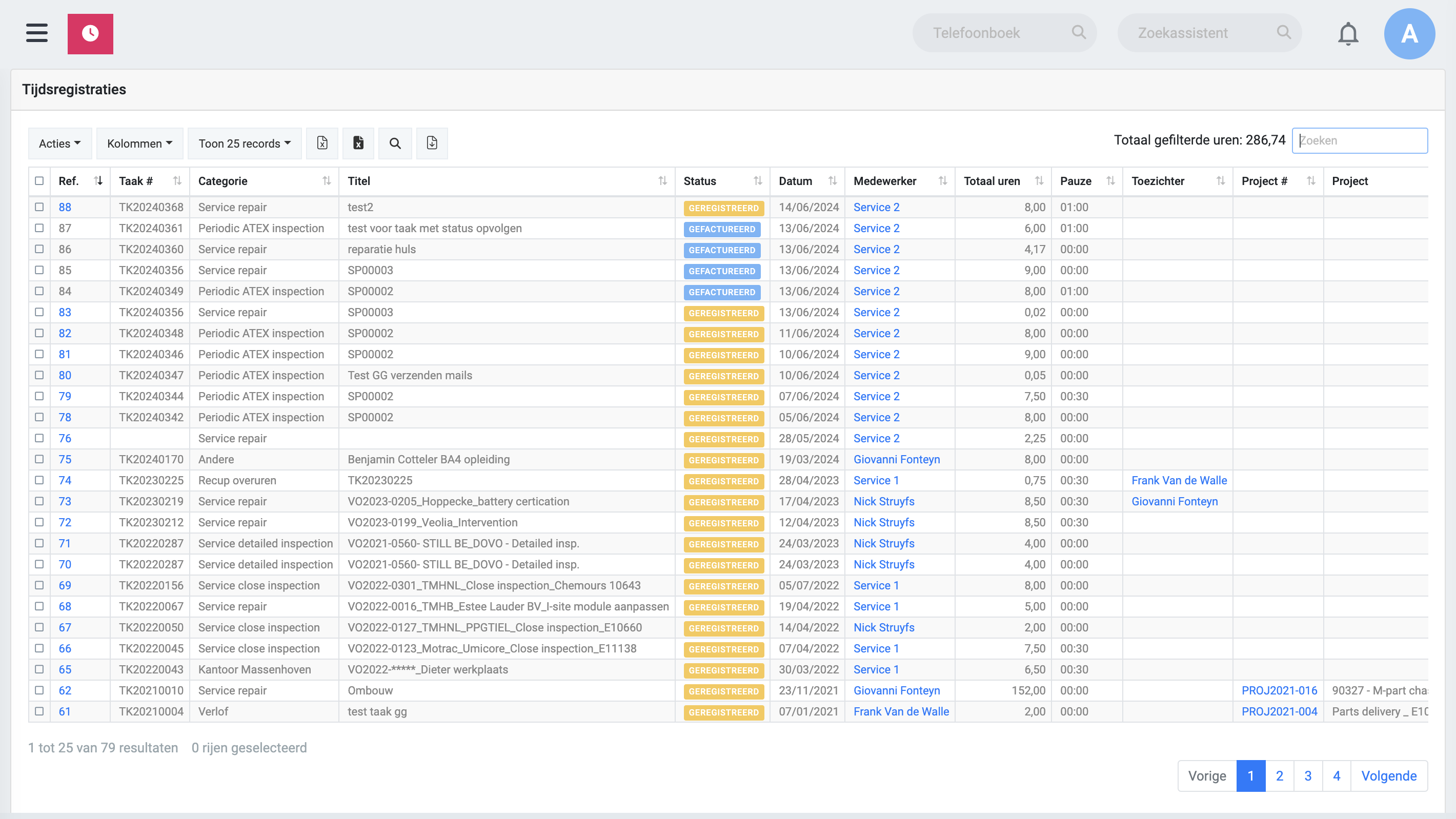This screenshot has height=819, width=1456.
Task: Open the table search filter magnifier button
Action: (395, 143)
